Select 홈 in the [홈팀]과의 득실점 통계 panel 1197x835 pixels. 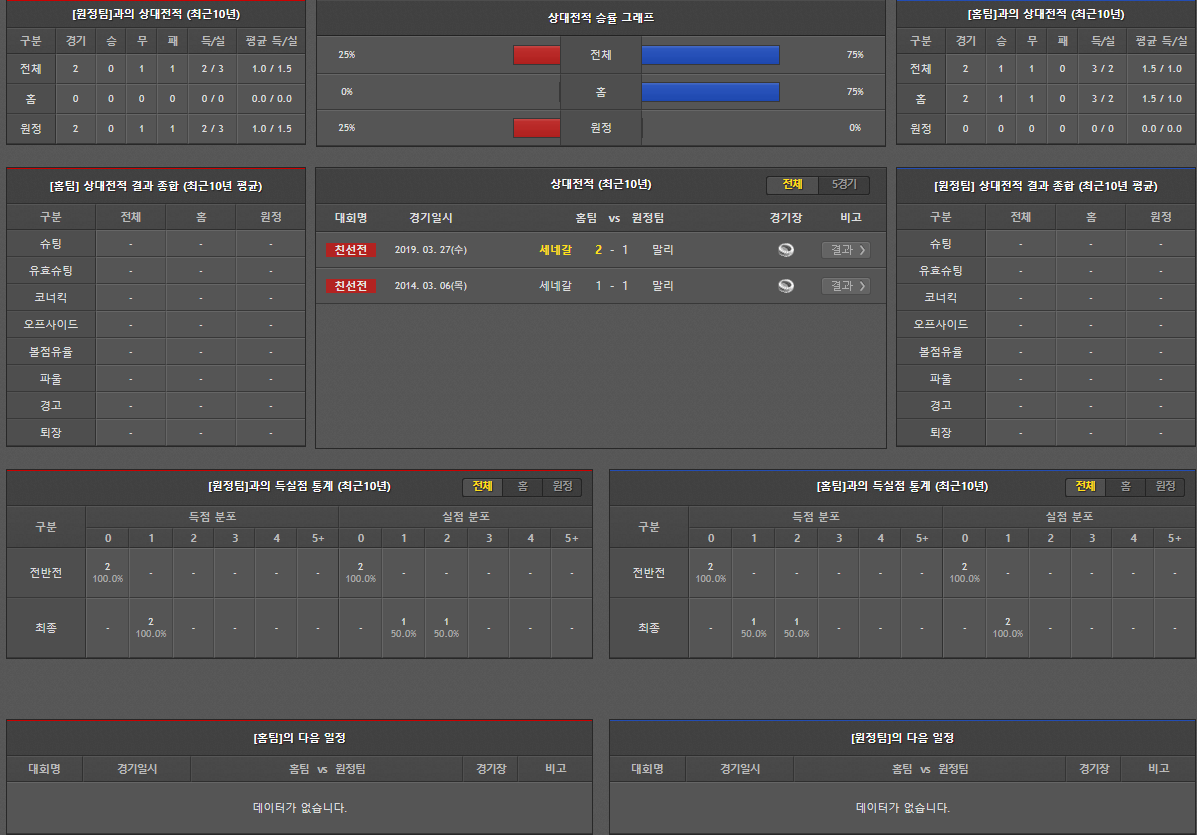tap(1125, 487)
